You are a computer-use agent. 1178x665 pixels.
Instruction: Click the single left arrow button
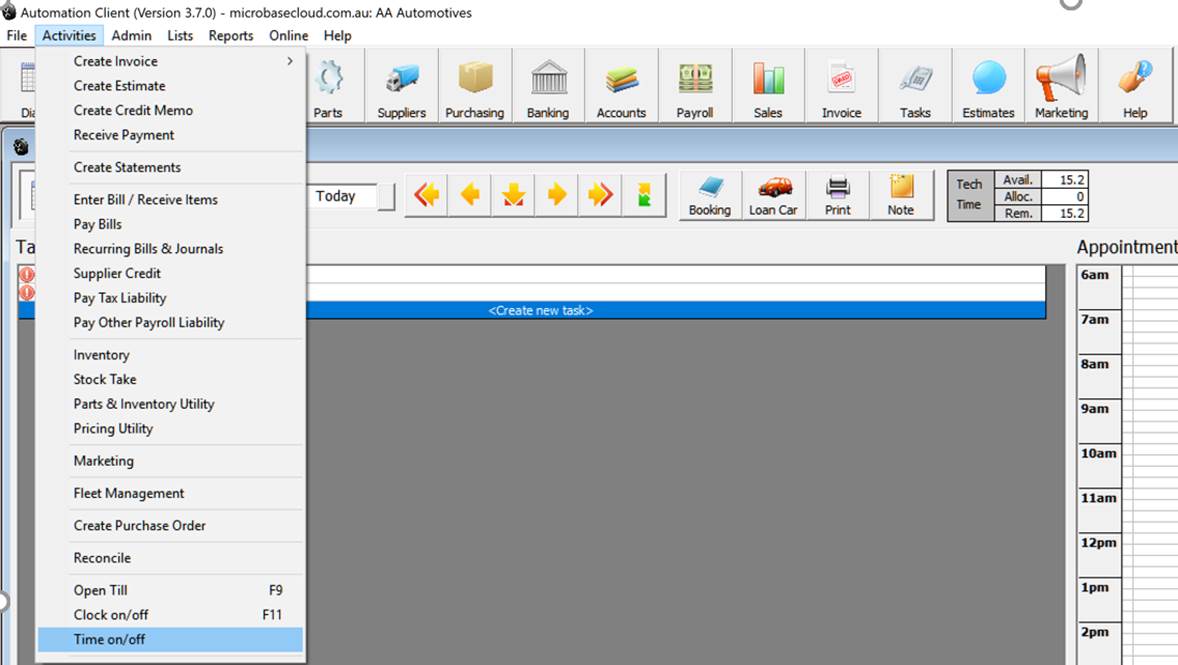470,195
